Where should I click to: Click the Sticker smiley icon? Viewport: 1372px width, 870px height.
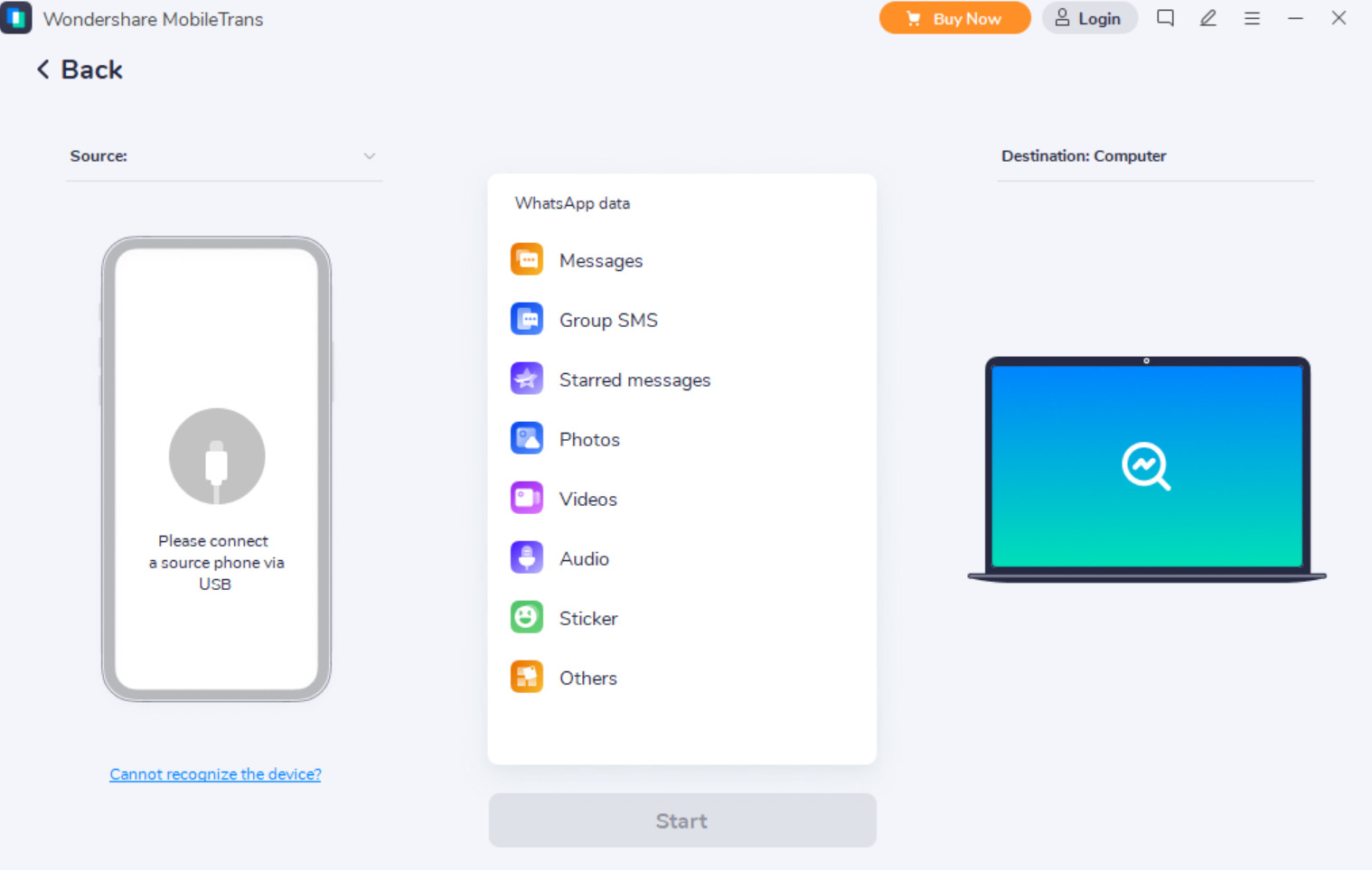(527, 618)
